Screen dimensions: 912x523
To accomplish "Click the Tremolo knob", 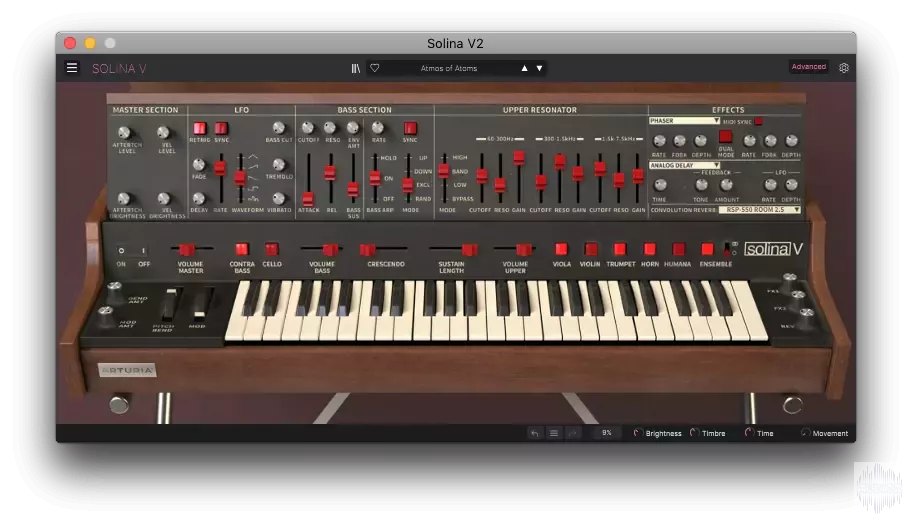I will 279,165.
